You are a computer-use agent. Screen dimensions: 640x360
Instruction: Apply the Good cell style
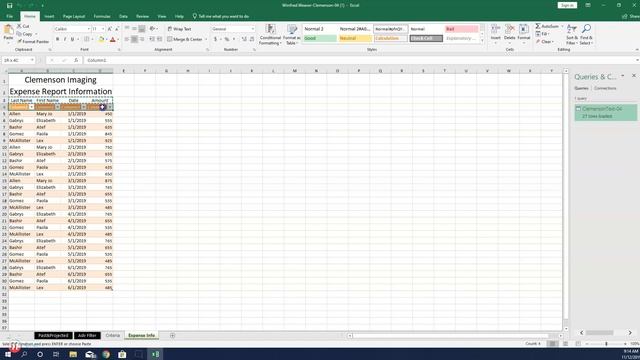(320, 38)
